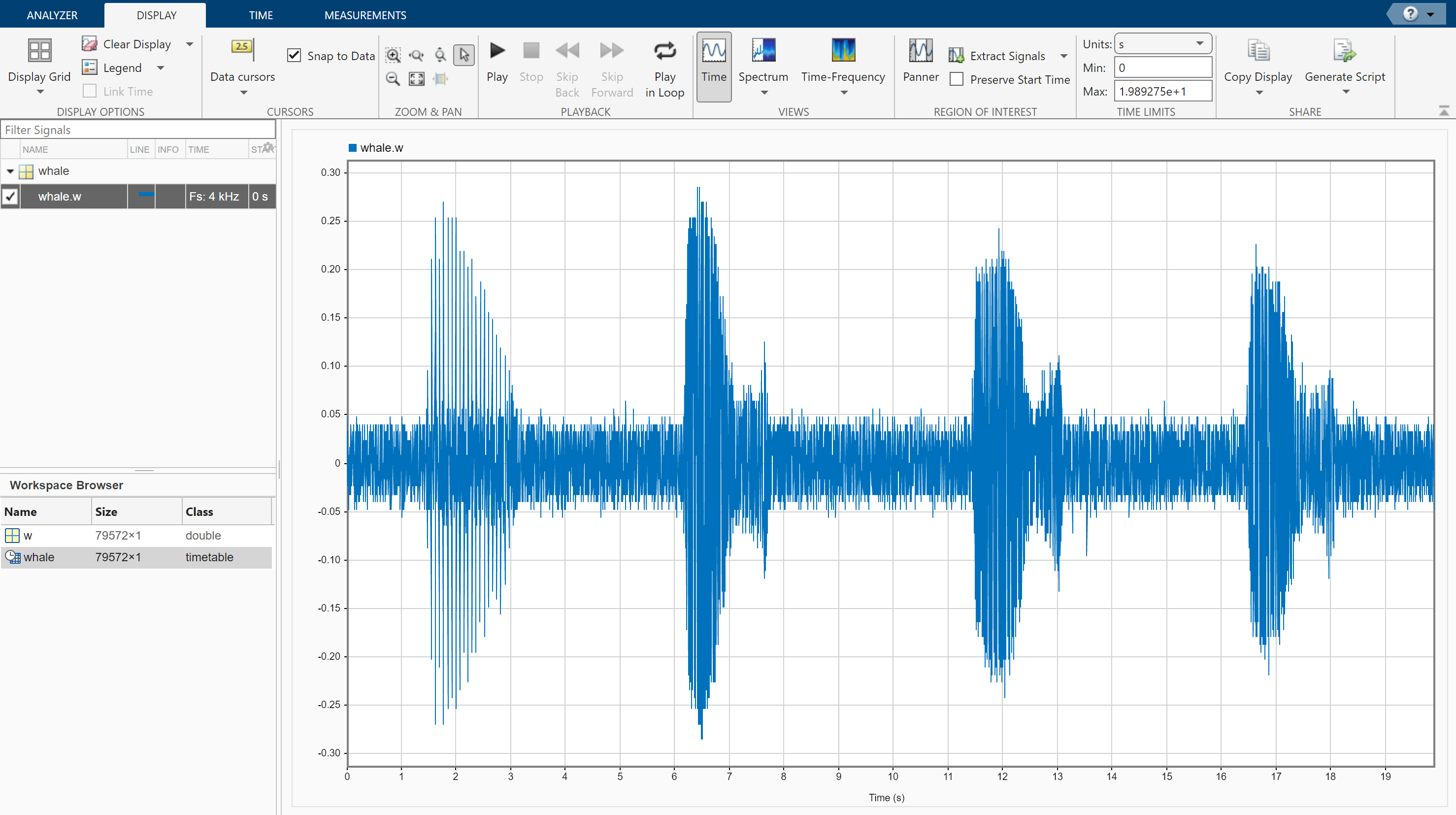Click the whale.w blue line color swatch
This screenshot has height=815, width=1456.
pyautogui.click(x=146, y=195)
